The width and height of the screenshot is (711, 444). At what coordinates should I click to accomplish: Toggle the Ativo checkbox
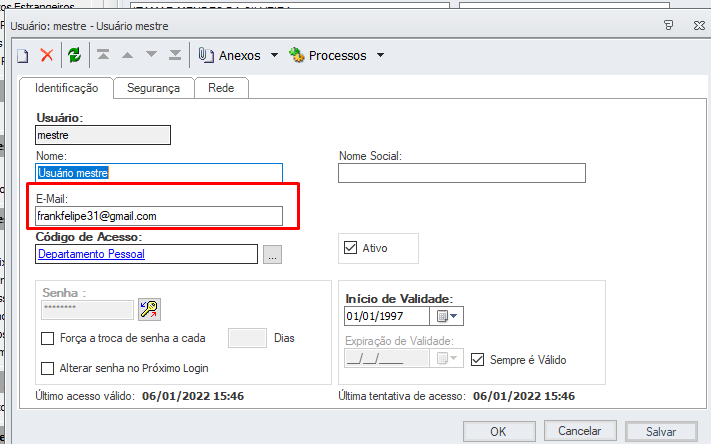[351, 248]
